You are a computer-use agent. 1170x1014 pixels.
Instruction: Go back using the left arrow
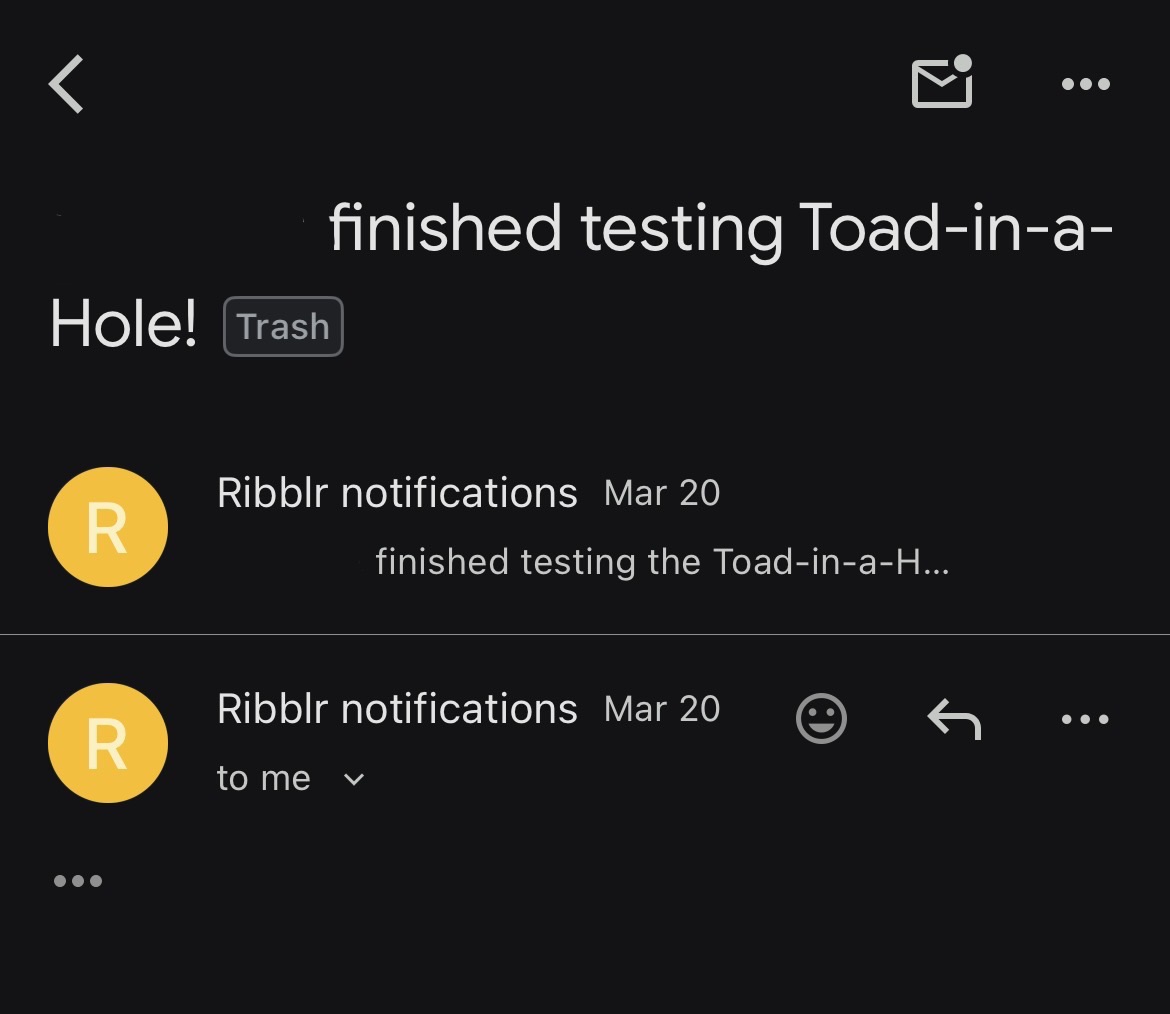67,84
